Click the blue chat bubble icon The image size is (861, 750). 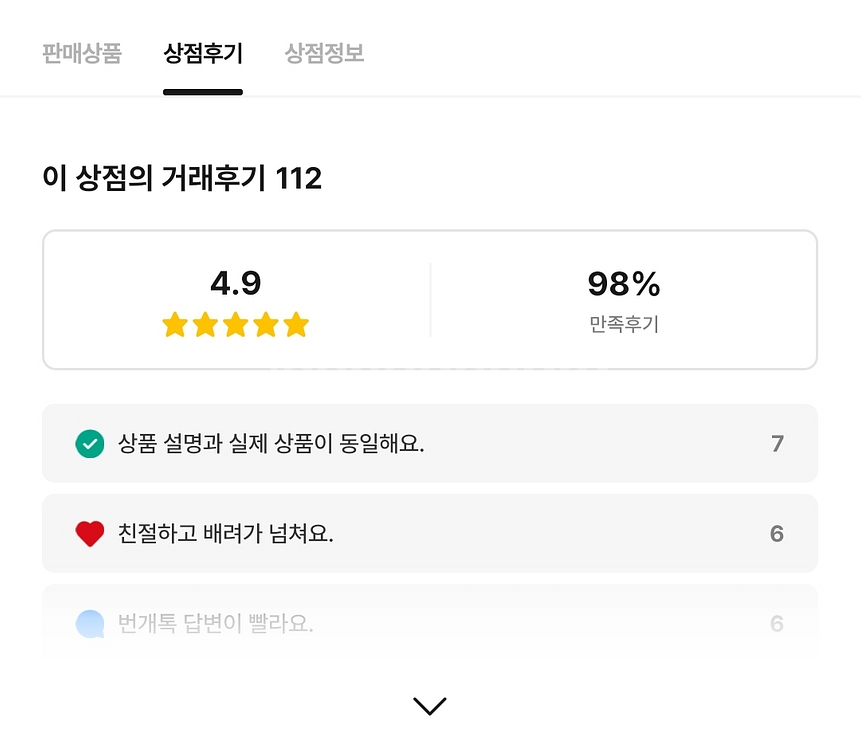90,625
